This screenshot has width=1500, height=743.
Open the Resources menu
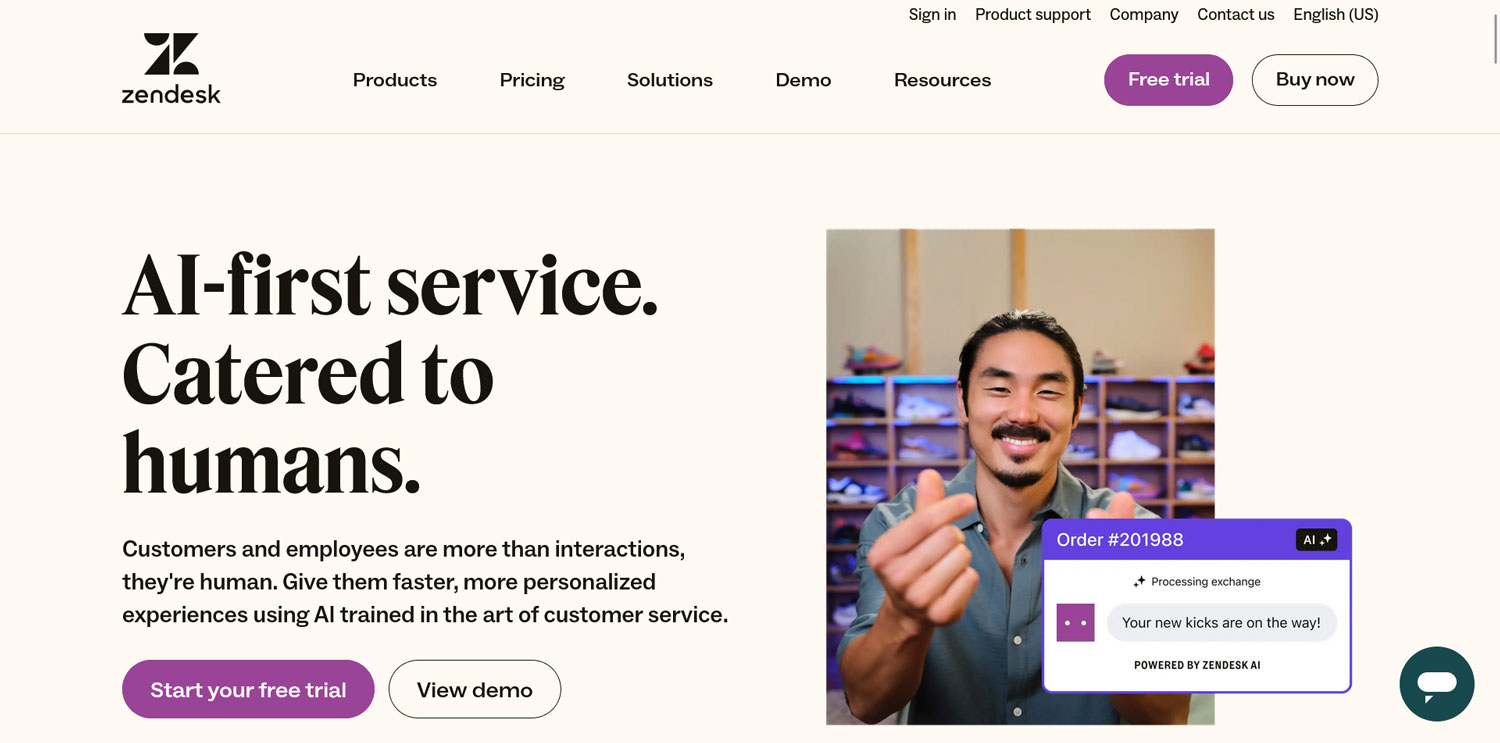942,80
